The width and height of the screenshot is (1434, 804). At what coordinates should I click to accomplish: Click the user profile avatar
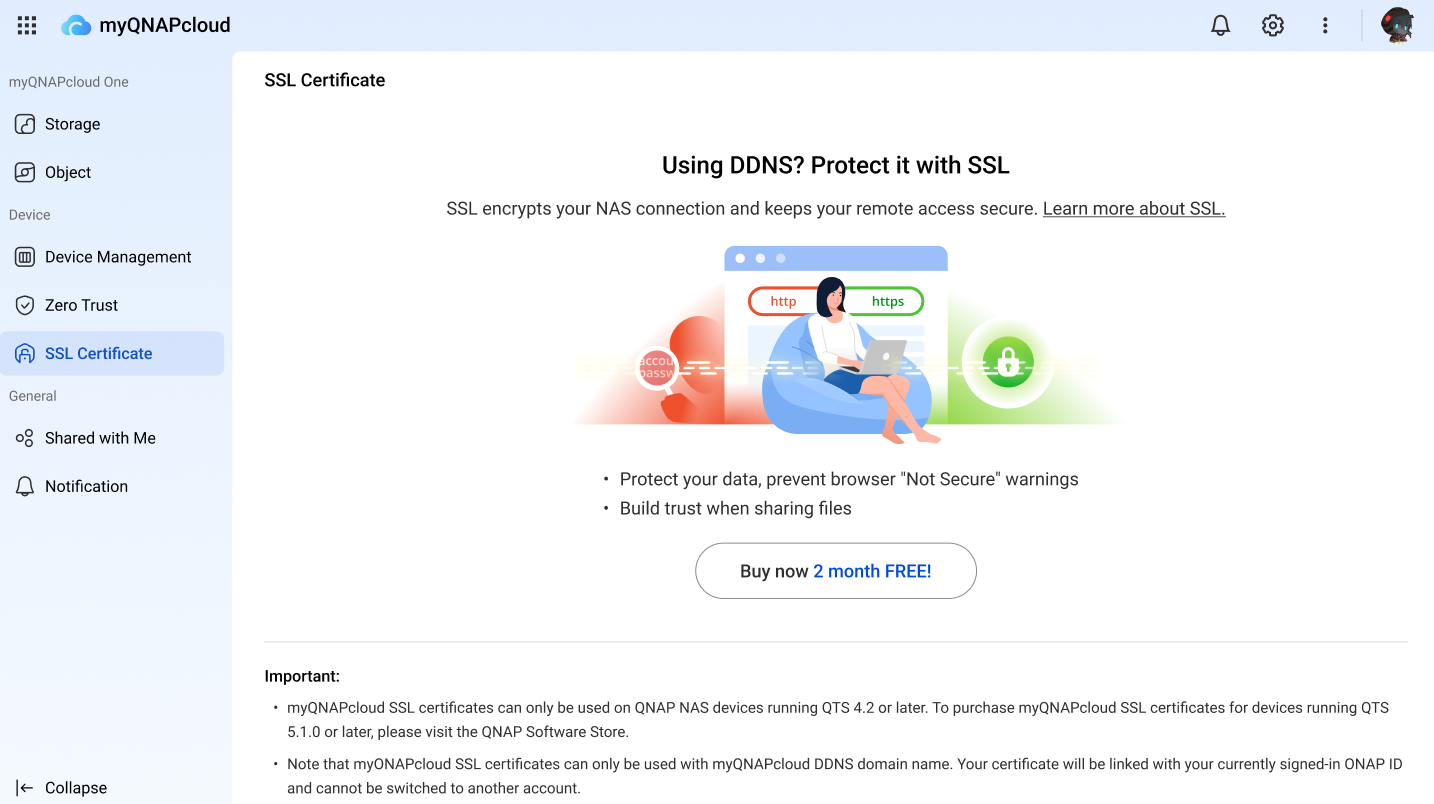[x=1397, y=26]
